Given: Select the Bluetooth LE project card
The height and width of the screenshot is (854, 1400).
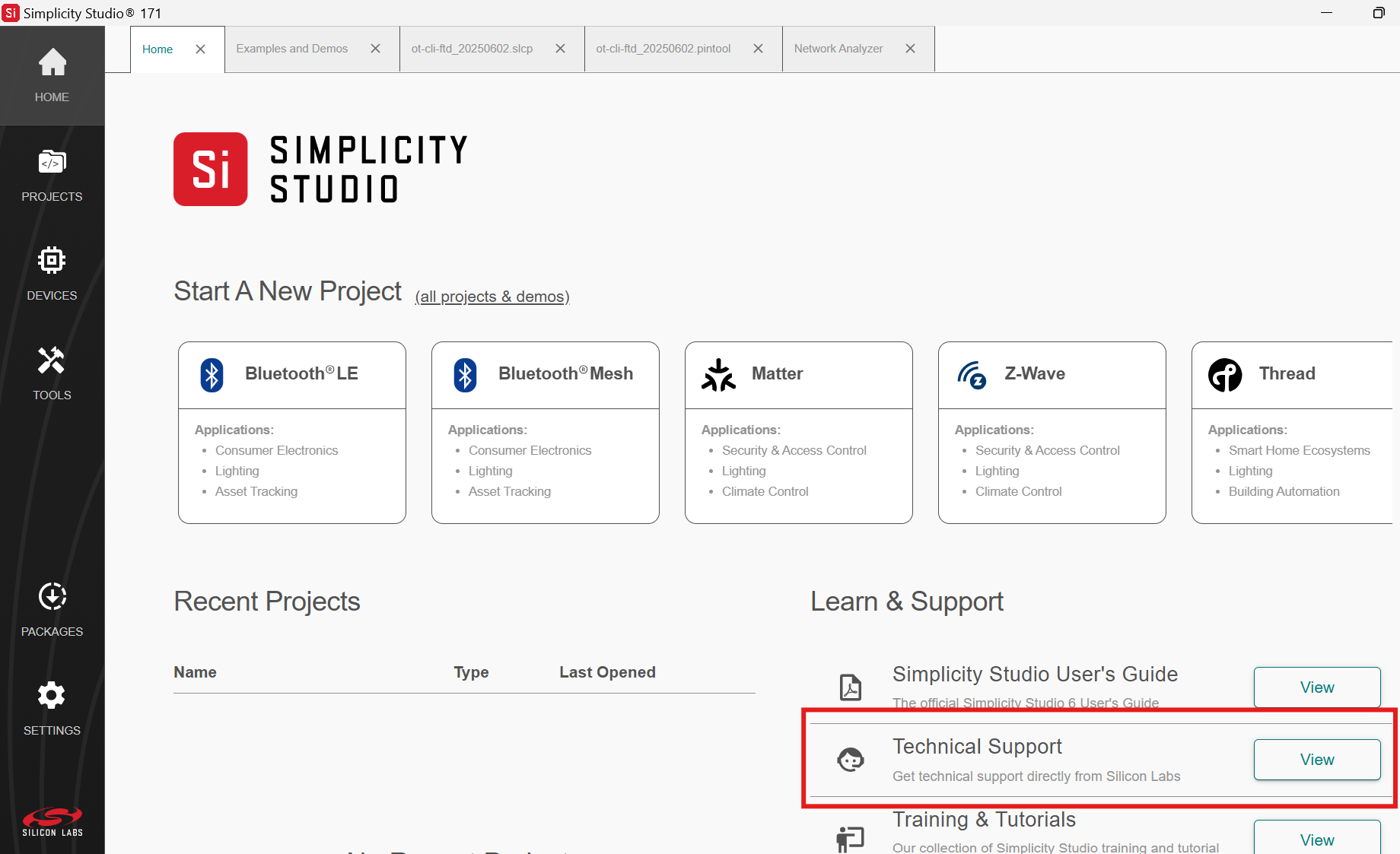Looking at the screenshot, I should click(x=292, y=432).
